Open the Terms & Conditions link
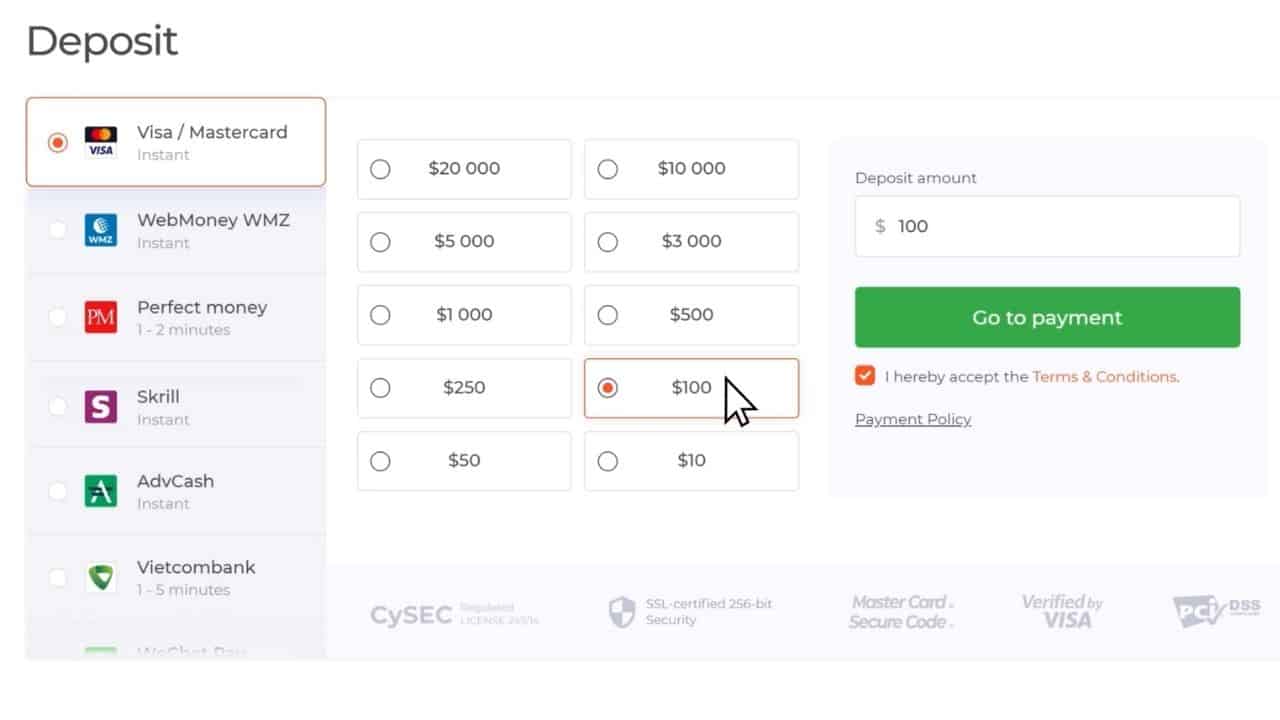 tap(1104, 377)
